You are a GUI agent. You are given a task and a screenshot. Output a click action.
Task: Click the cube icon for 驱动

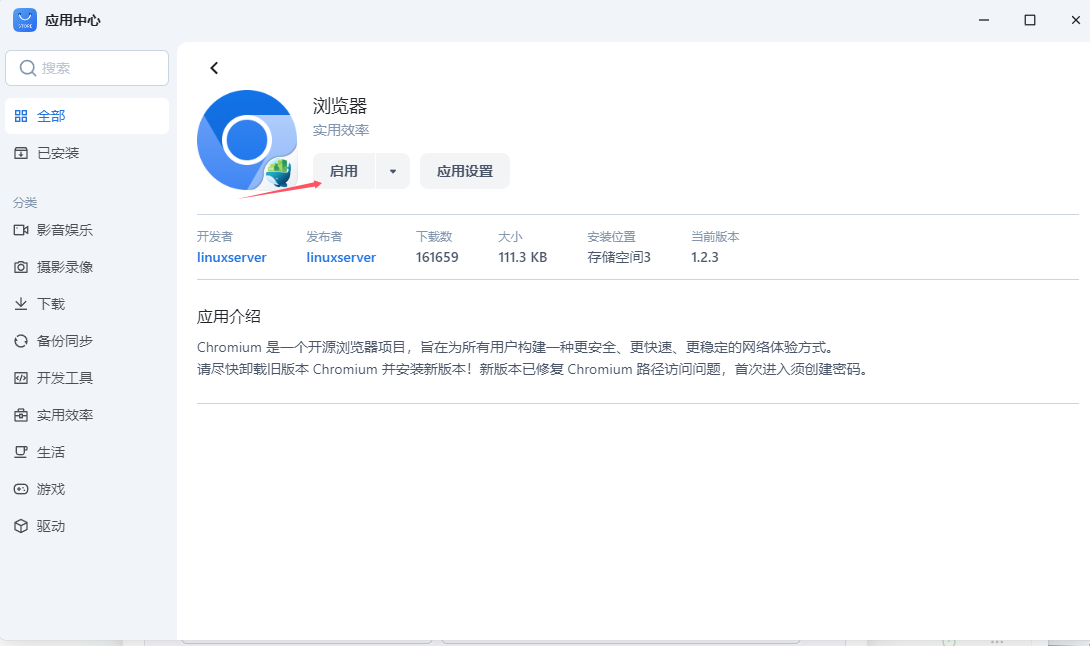pyautogui.click(x=21, y=526)
